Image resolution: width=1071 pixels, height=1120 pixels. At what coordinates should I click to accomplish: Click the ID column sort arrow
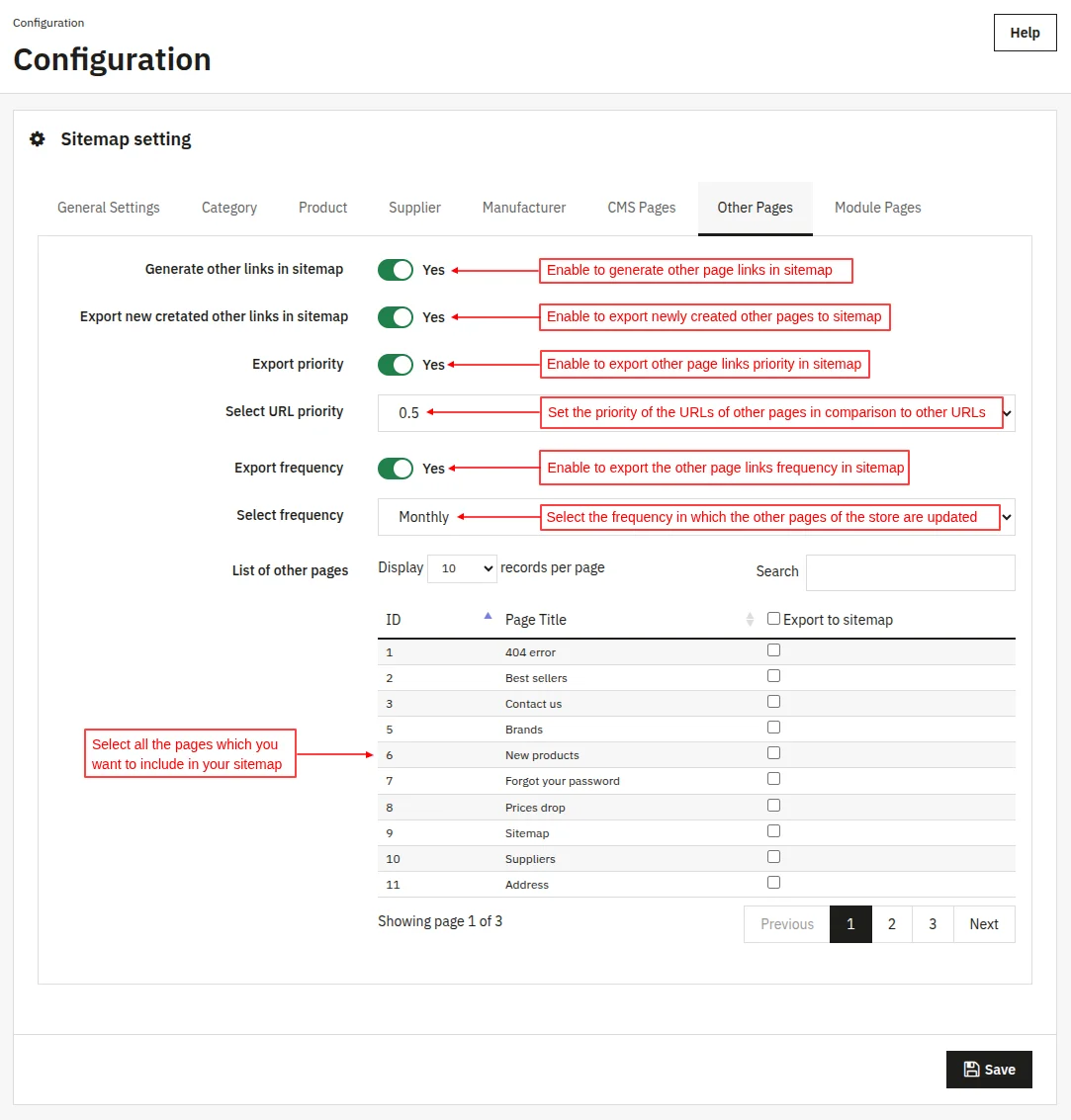click(488, 616)
